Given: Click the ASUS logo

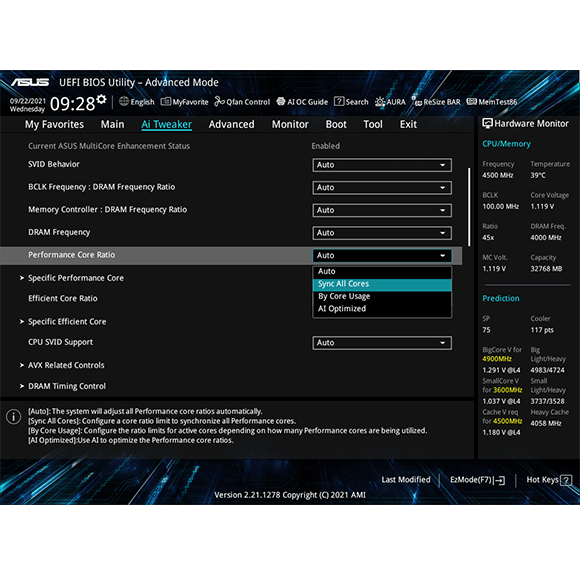Looking at the screenshot, I should (30, 82).
